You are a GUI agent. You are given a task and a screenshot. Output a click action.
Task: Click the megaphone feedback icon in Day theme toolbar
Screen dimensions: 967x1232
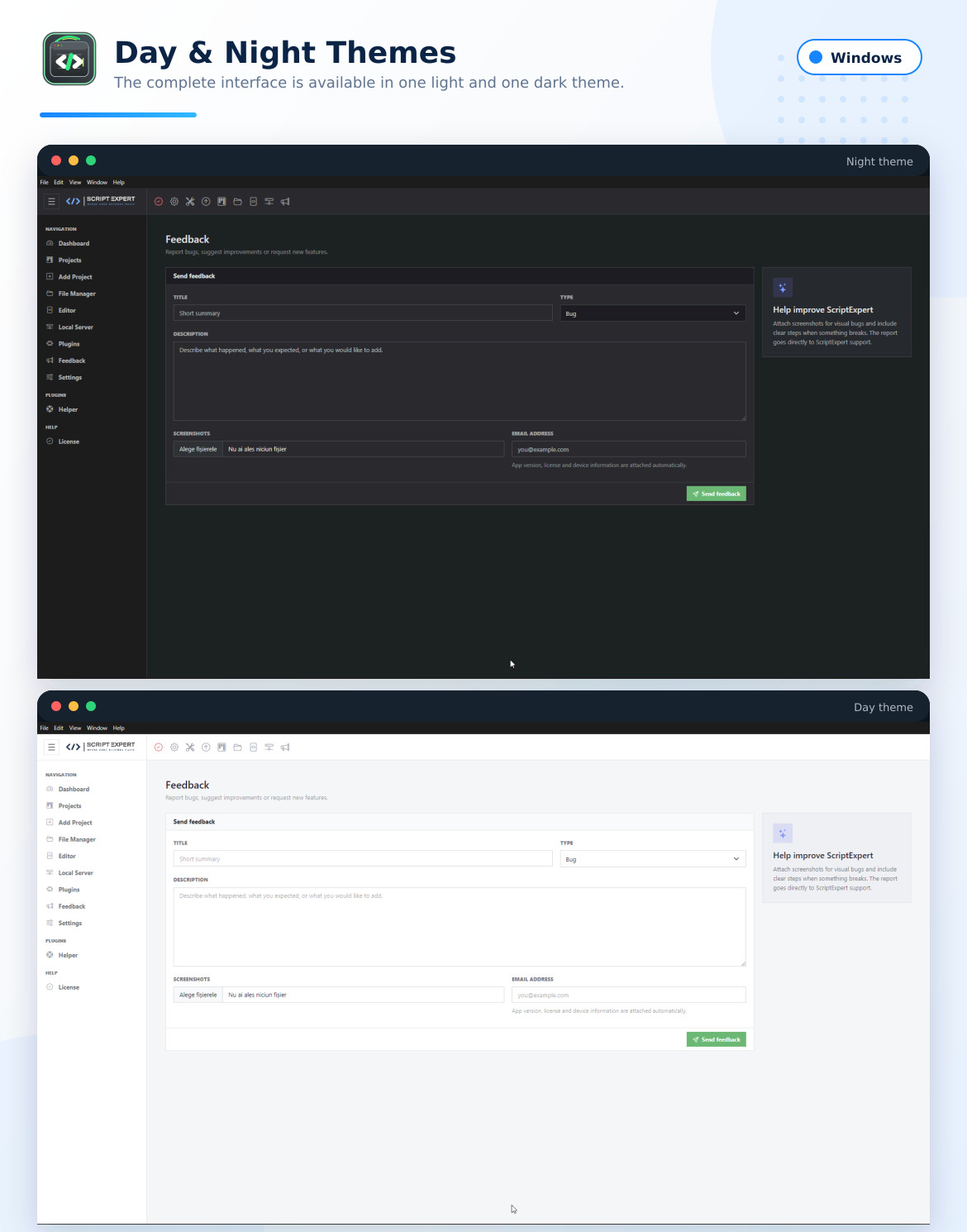coord(285,747)
